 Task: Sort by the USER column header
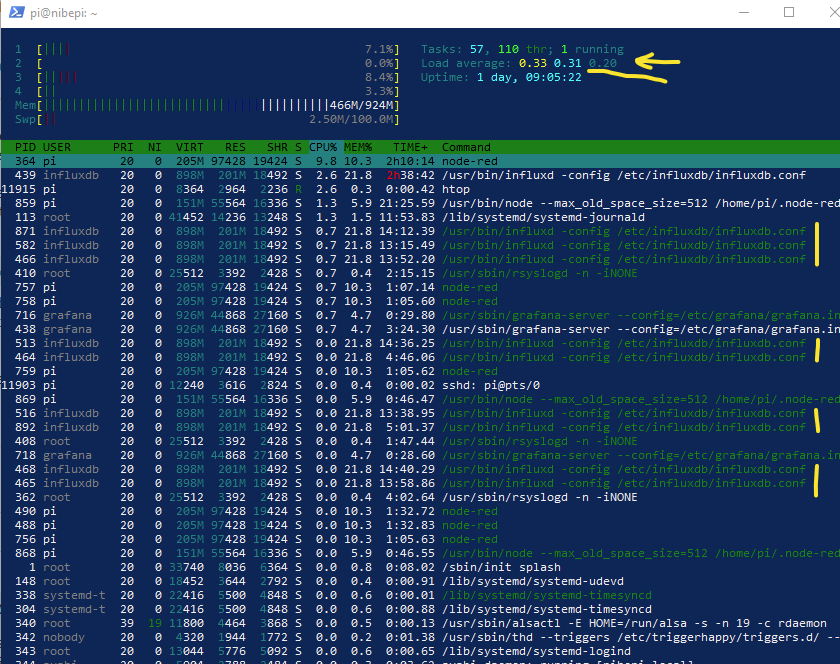58,147
